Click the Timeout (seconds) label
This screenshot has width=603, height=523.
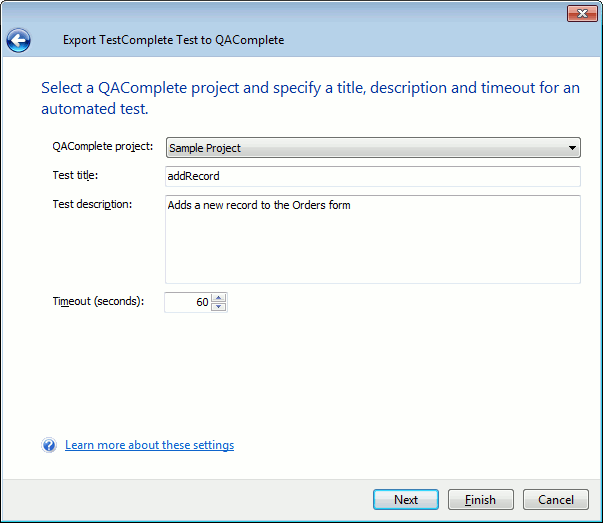click(x=98, y=301)
